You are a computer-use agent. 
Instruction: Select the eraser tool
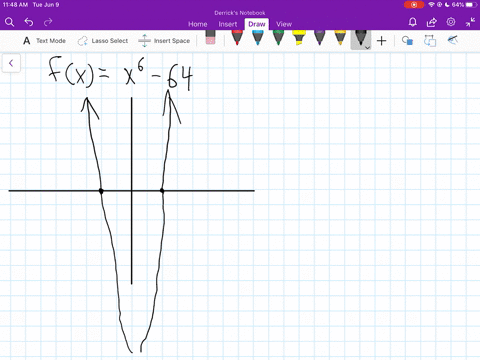click(x=211, y=37)
